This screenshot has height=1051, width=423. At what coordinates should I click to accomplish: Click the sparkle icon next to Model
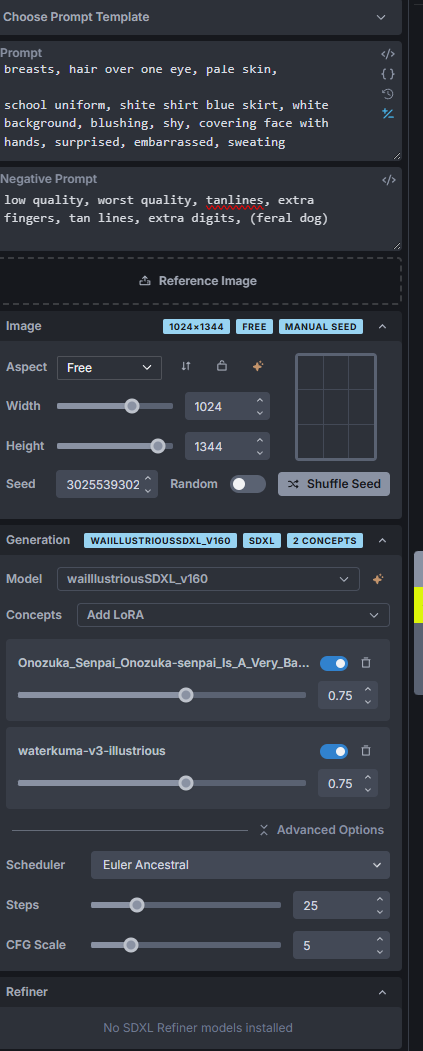378,579
